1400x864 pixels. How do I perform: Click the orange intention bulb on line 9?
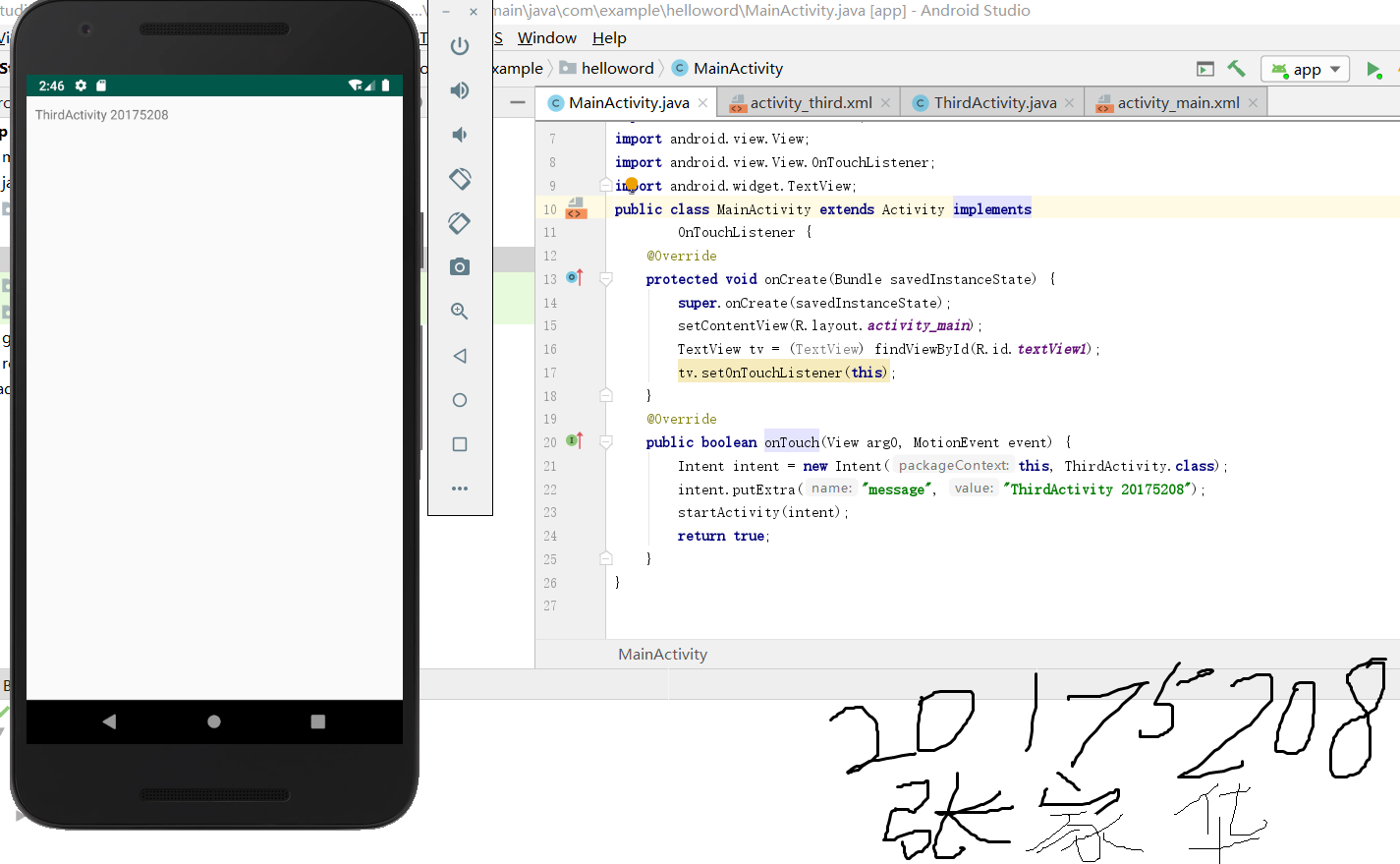(631, 185)
